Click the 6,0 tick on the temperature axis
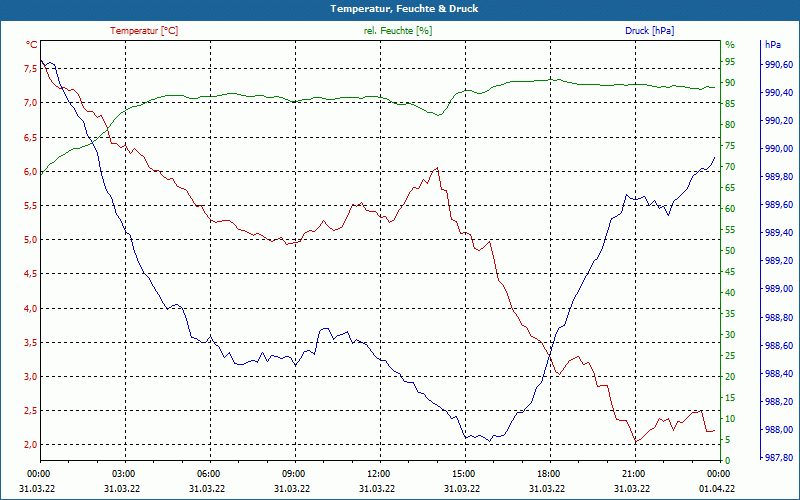Screen dimensions: 800x500 (x=31, y=171)
